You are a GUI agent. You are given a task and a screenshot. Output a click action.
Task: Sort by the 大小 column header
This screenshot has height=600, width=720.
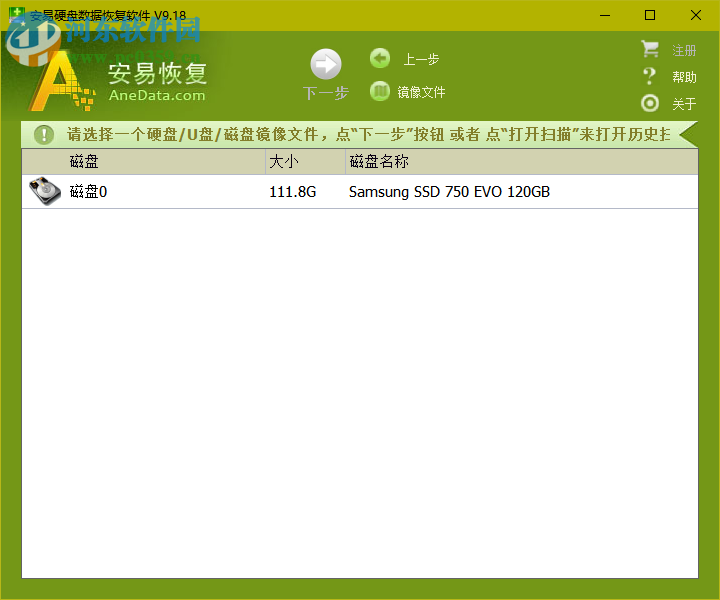(x=305, y=162)
